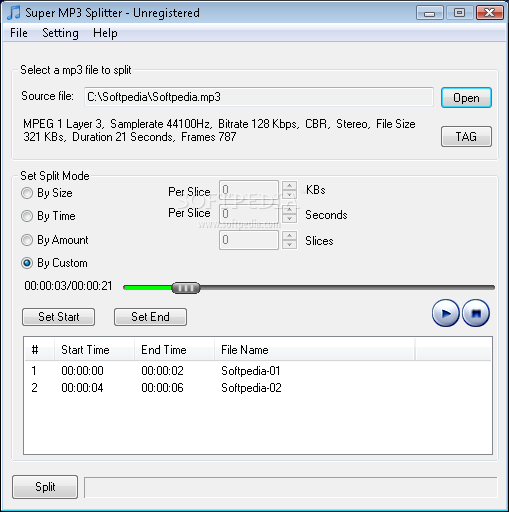Click the MPEG 1 Layer 3 info text

point(219,130)
